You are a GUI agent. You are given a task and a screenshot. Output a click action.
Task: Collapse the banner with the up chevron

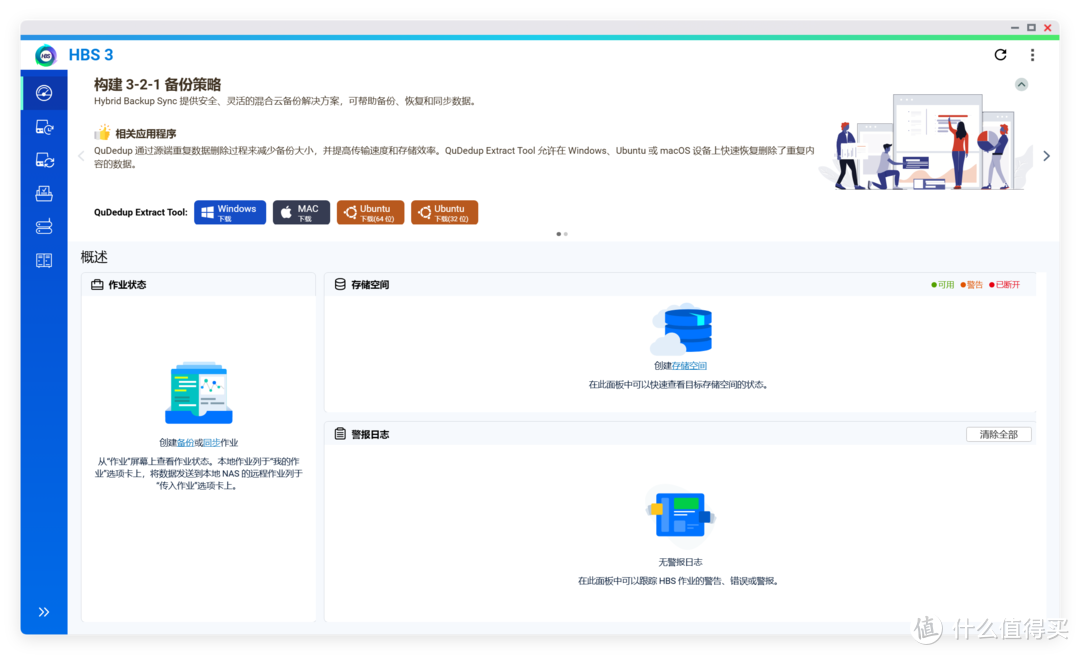1021,84
